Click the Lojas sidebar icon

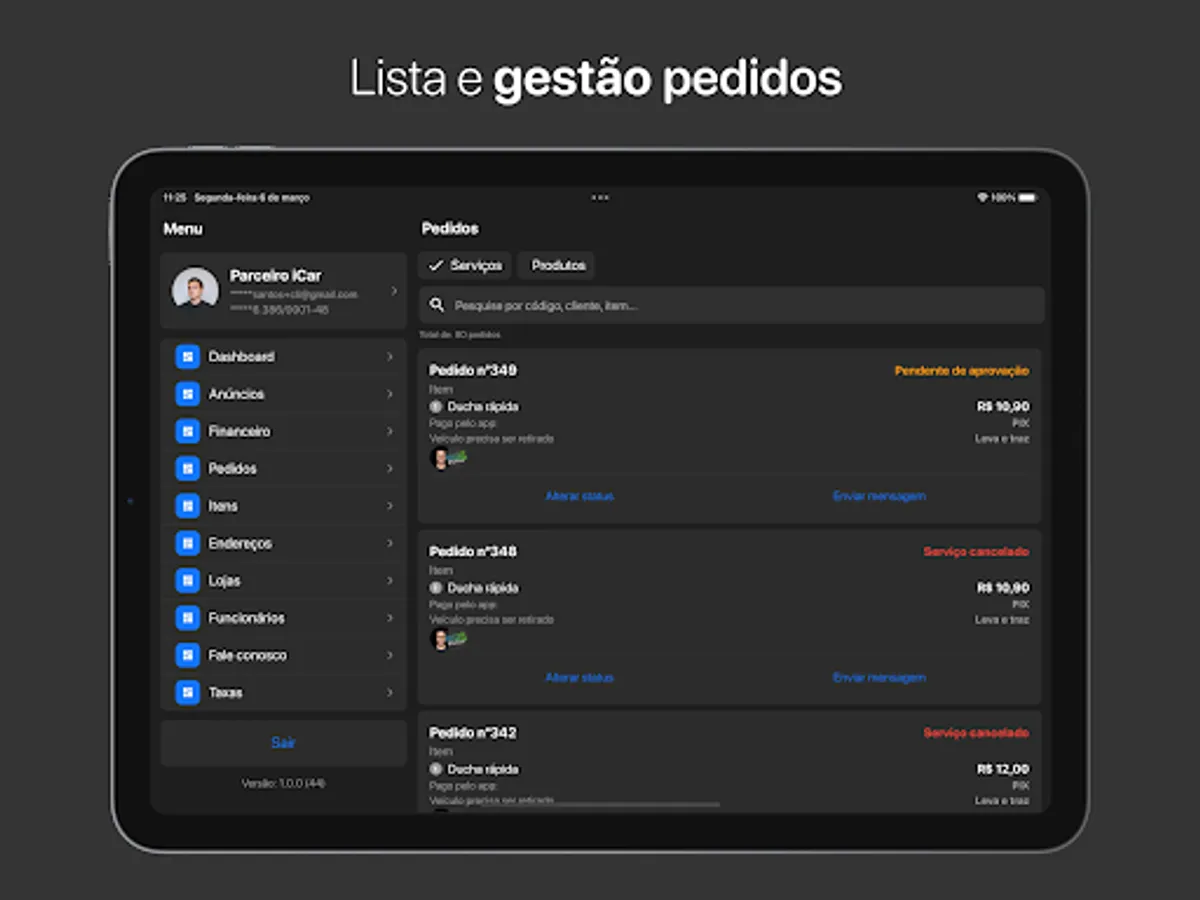pos(187,580)
